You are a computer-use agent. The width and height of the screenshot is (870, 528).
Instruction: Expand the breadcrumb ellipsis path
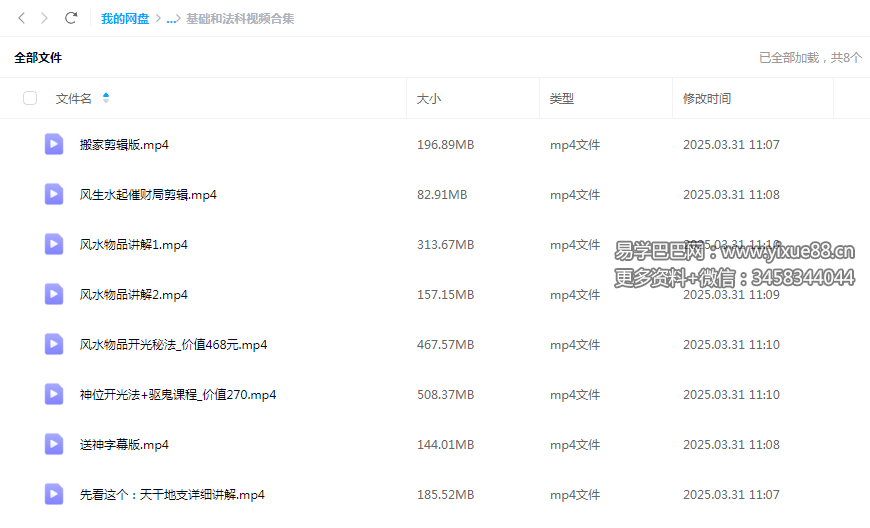[171, 19]
